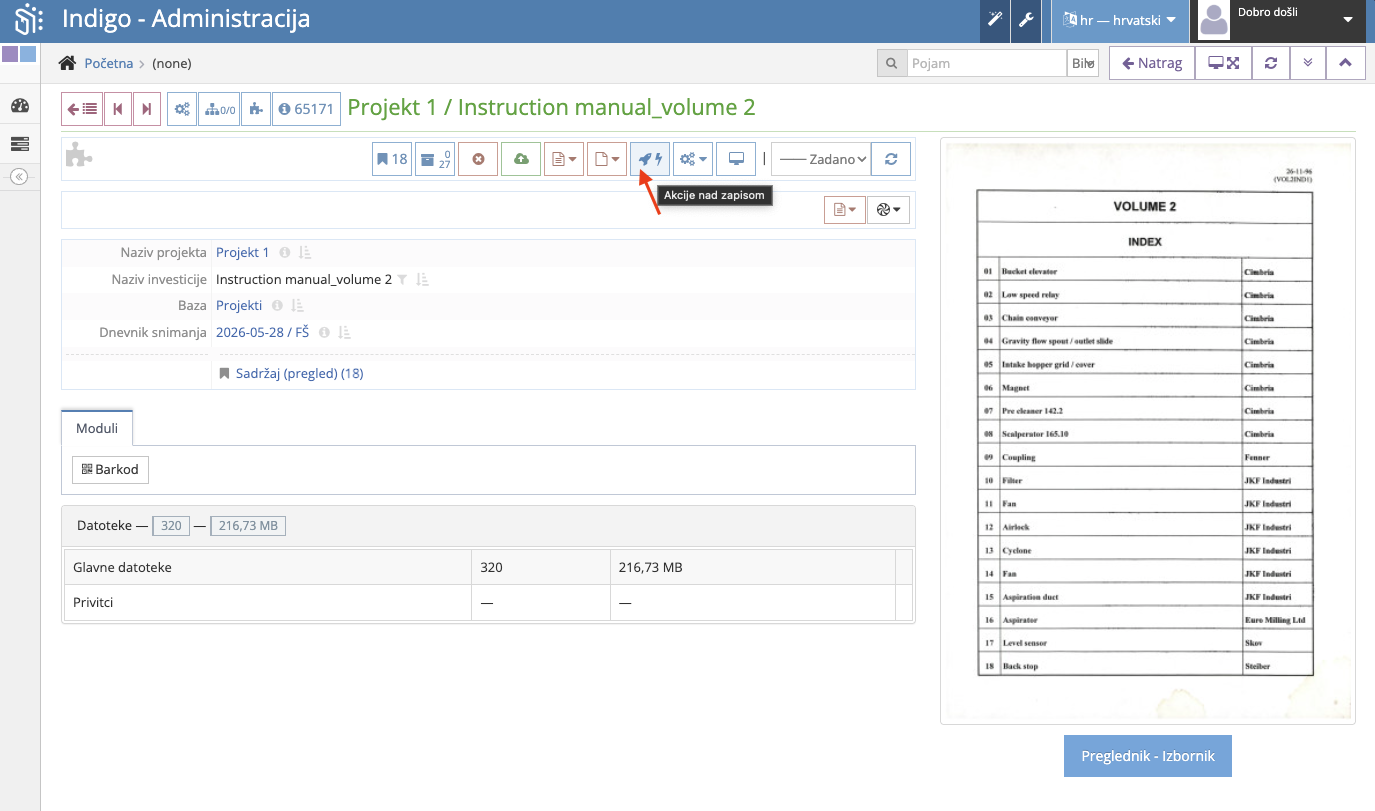Click the back-to-list arrow button
This screenshot has height=811, width=1375.
click(82, 109)
